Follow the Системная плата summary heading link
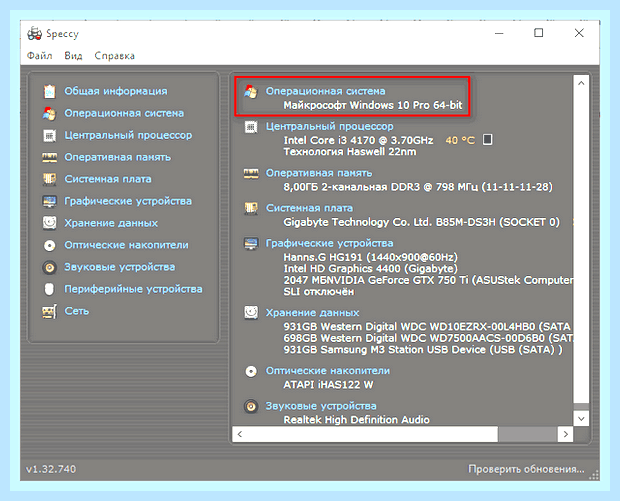Screen dimensions: 620x501 (309, 208)
